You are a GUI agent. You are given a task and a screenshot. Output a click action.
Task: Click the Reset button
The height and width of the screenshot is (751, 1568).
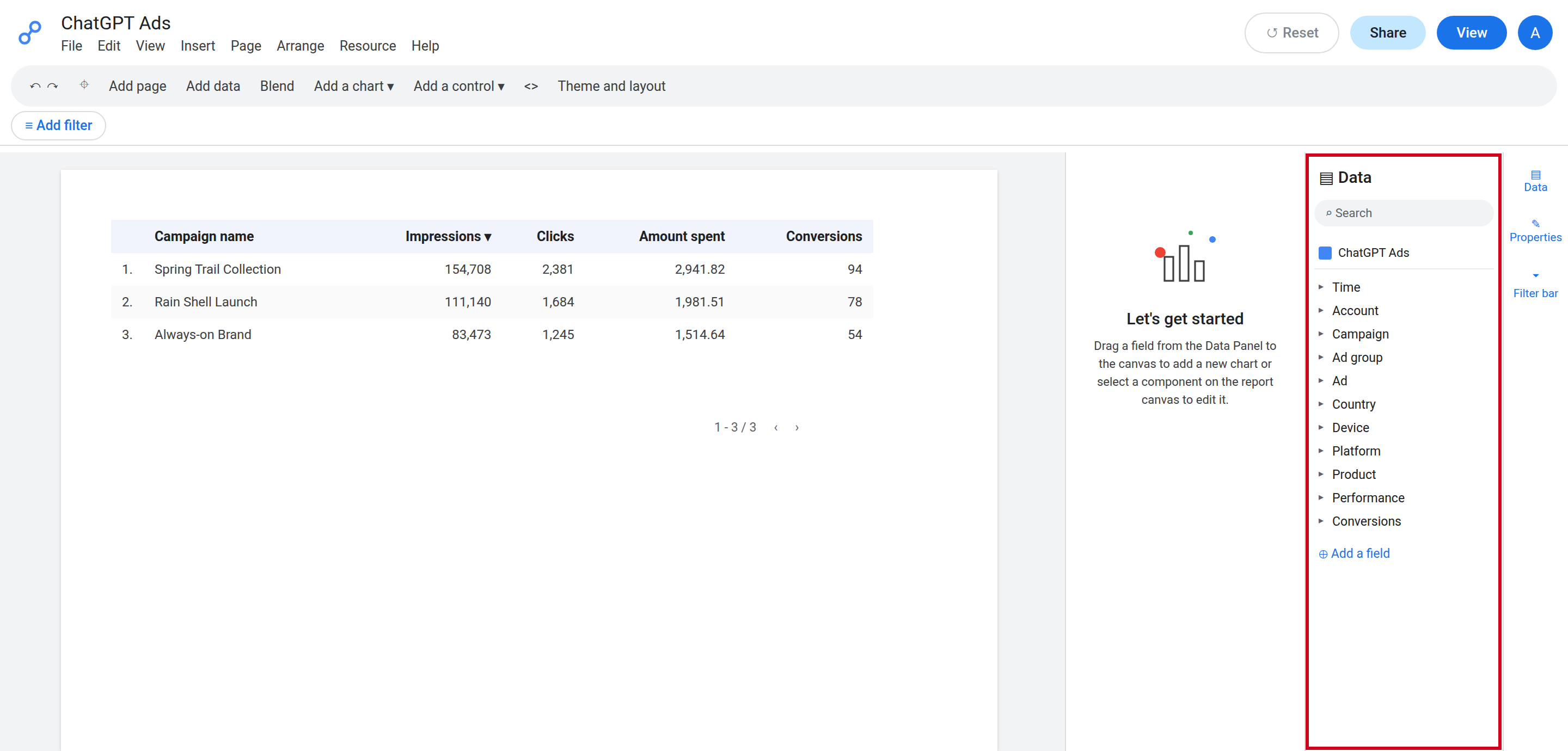(1291, 33)
